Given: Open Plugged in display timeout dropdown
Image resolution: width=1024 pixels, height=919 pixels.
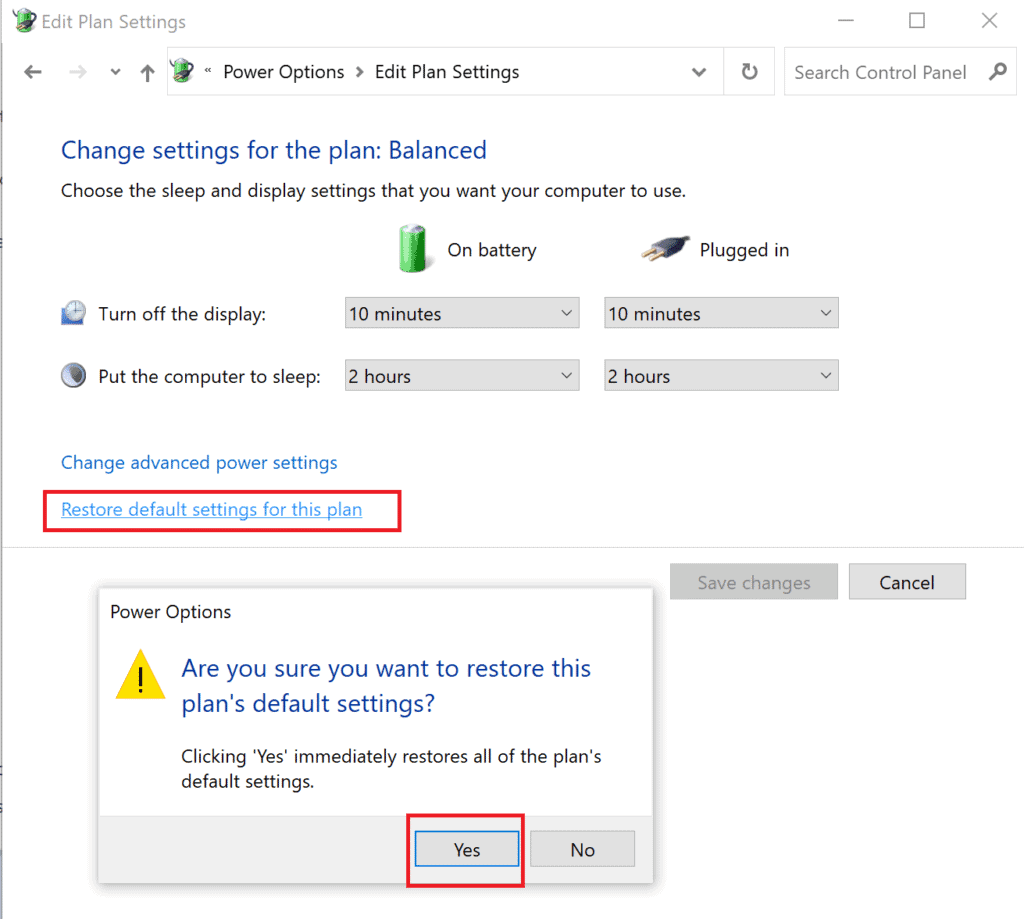Looking at the screenshot, I should (x=721, y=314).
